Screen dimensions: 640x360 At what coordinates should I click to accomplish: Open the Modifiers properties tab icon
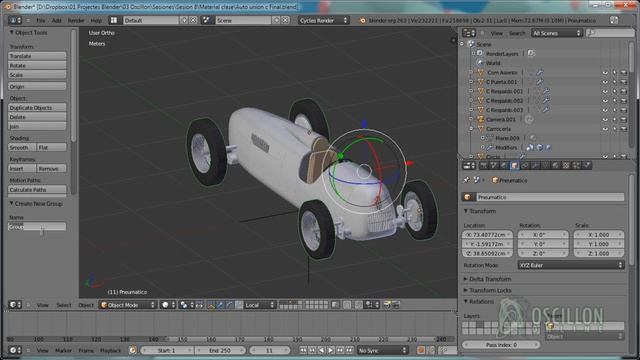point(535,165)
